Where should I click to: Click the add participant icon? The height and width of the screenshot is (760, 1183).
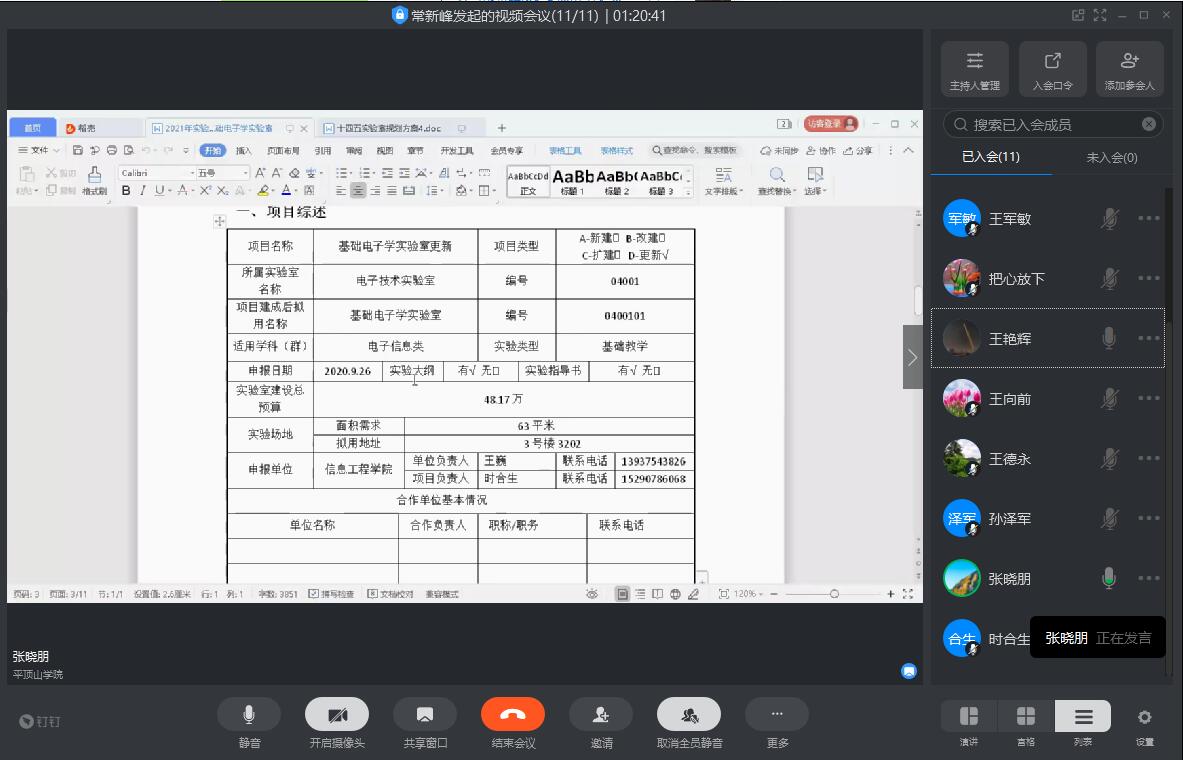1129,69
